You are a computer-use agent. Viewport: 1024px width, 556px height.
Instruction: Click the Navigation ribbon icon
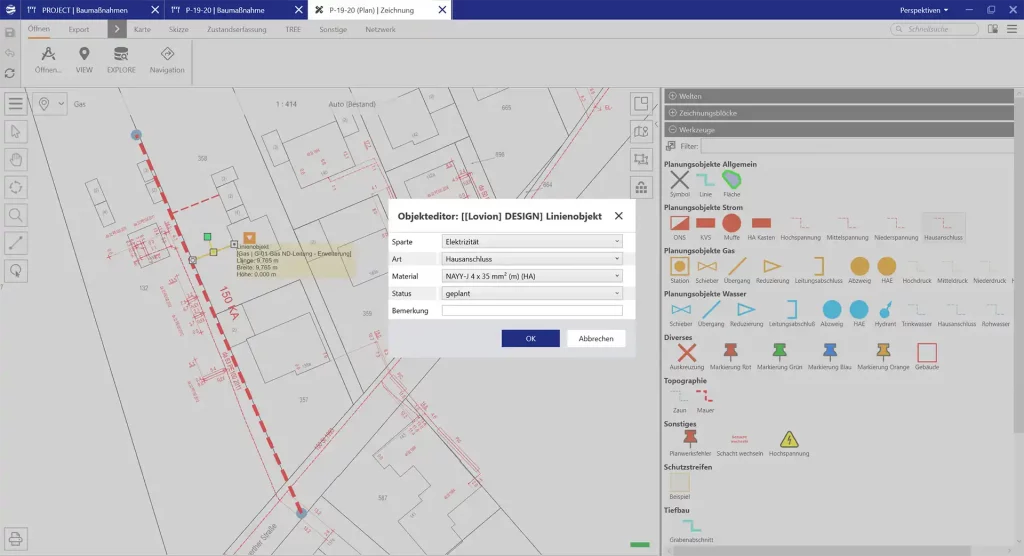click(167, 56)
